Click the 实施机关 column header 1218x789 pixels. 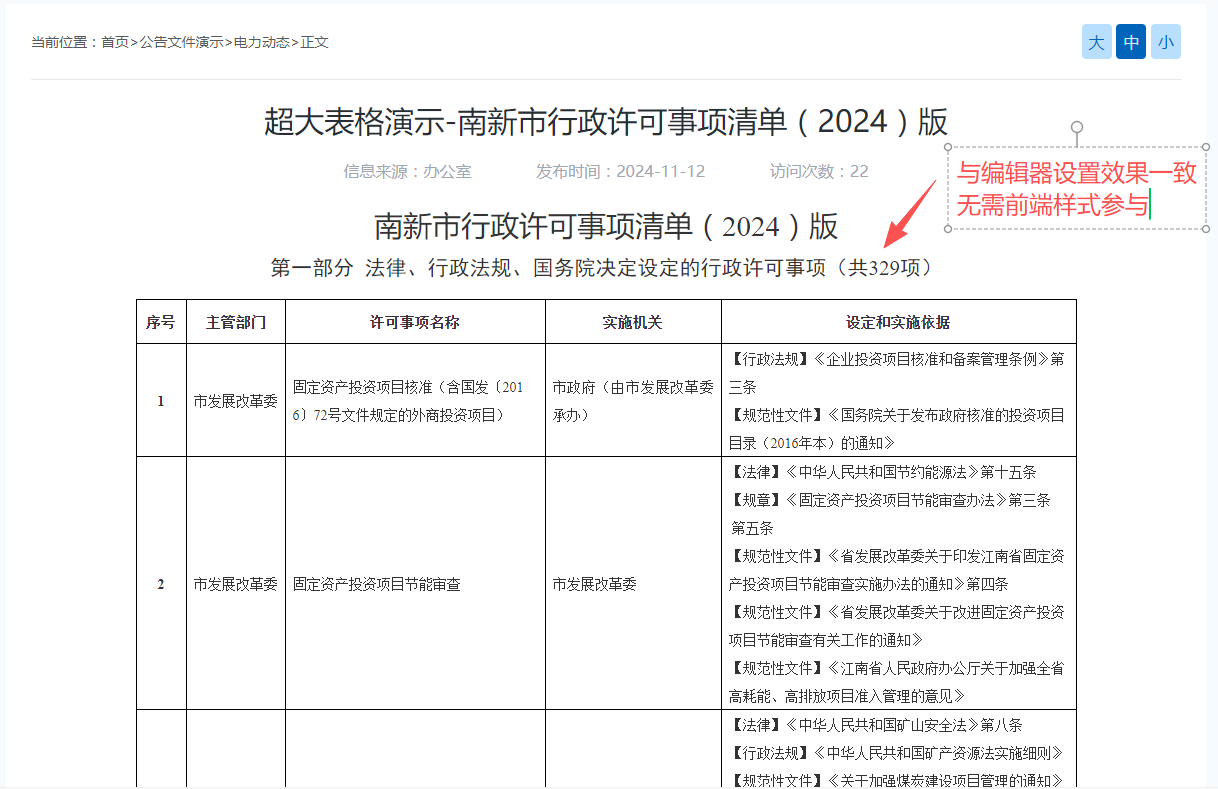(632, 322)
